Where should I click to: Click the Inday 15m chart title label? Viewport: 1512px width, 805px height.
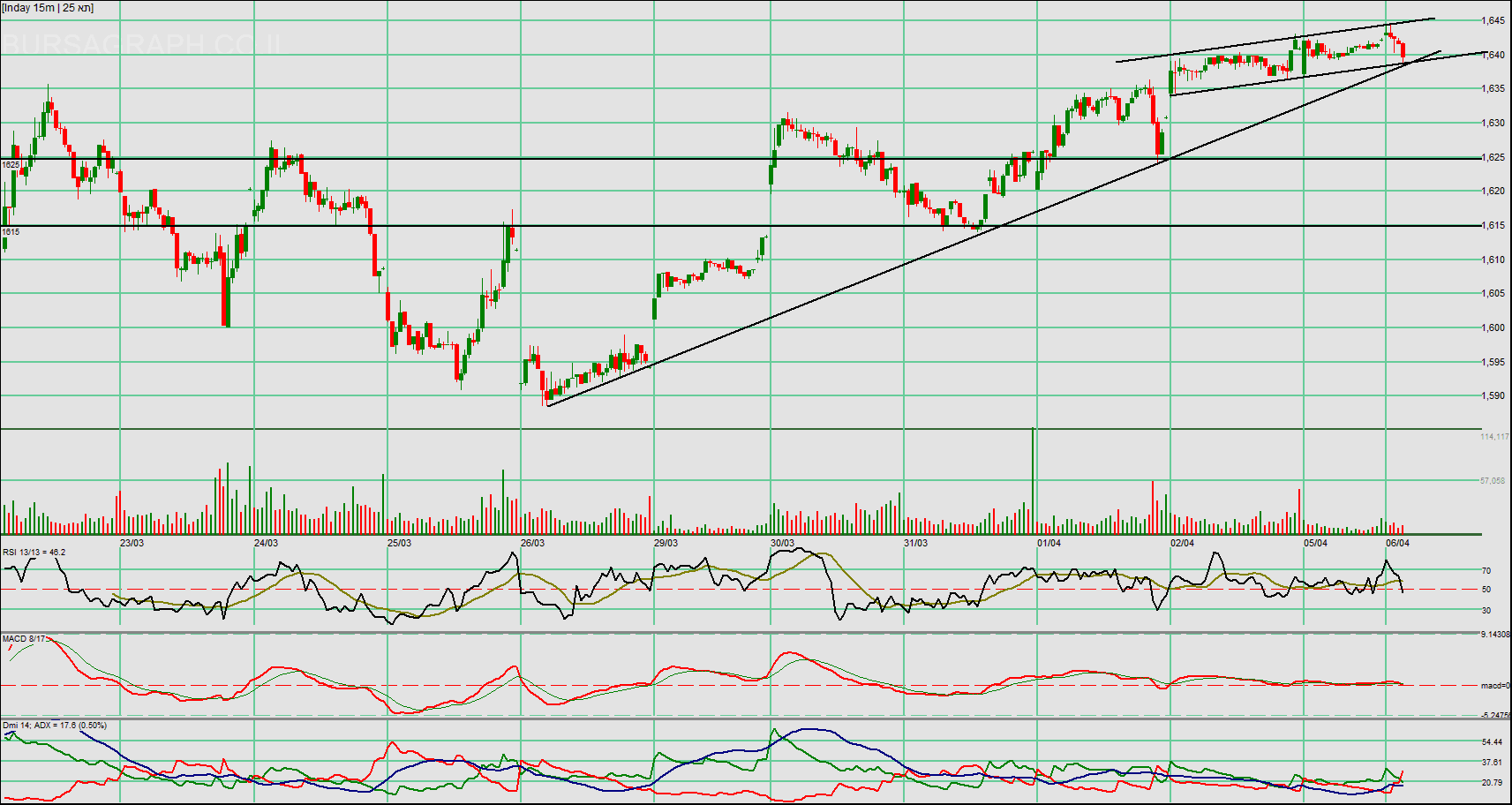[x=48, y=8]
